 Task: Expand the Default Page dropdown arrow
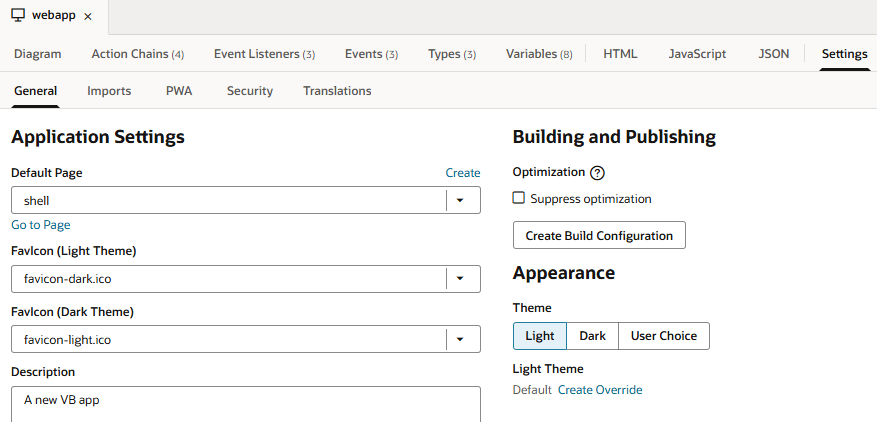(x=460, y=200)
